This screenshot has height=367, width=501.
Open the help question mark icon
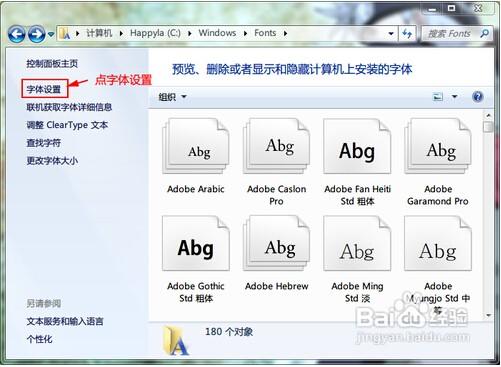(478, 97)
